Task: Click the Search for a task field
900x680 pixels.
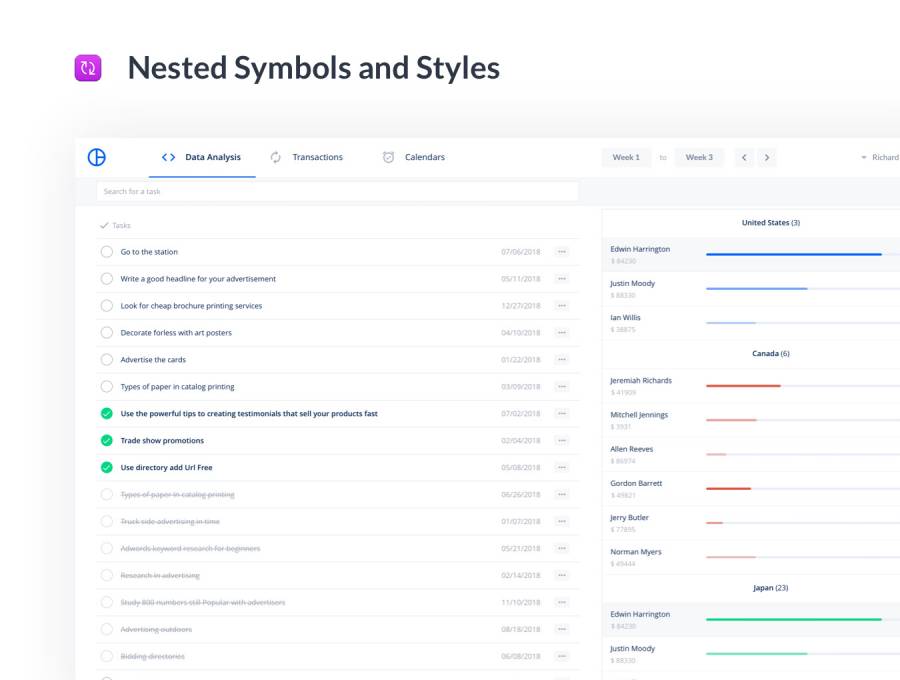Action: click(337, 191)
